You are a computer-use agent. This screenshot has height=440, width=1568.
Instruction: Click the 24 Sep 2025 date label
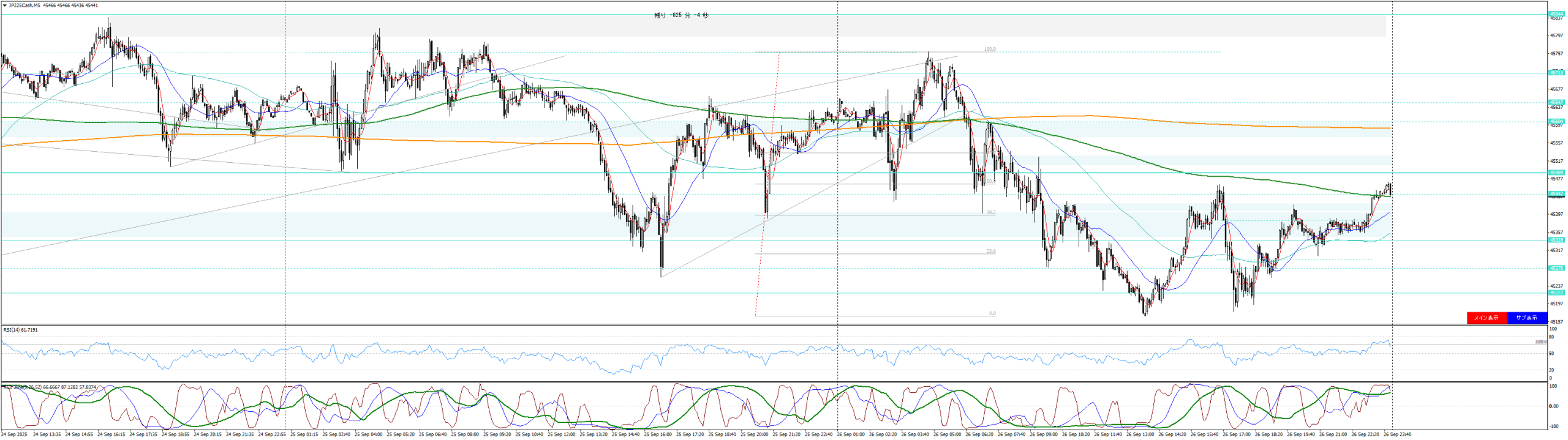14,434
